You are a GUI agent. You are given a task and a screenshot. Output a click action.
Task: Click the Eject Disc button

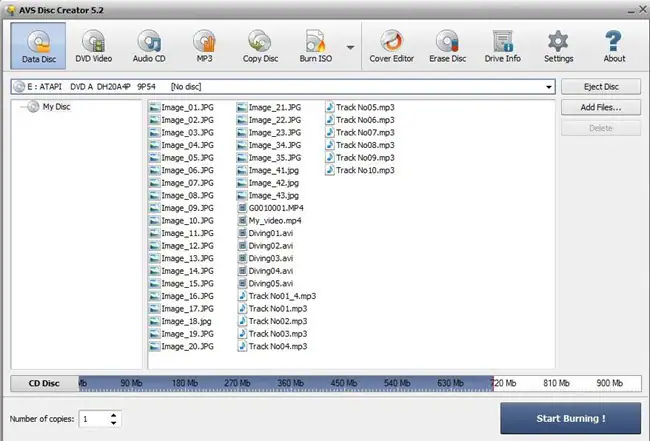(601, 87)
